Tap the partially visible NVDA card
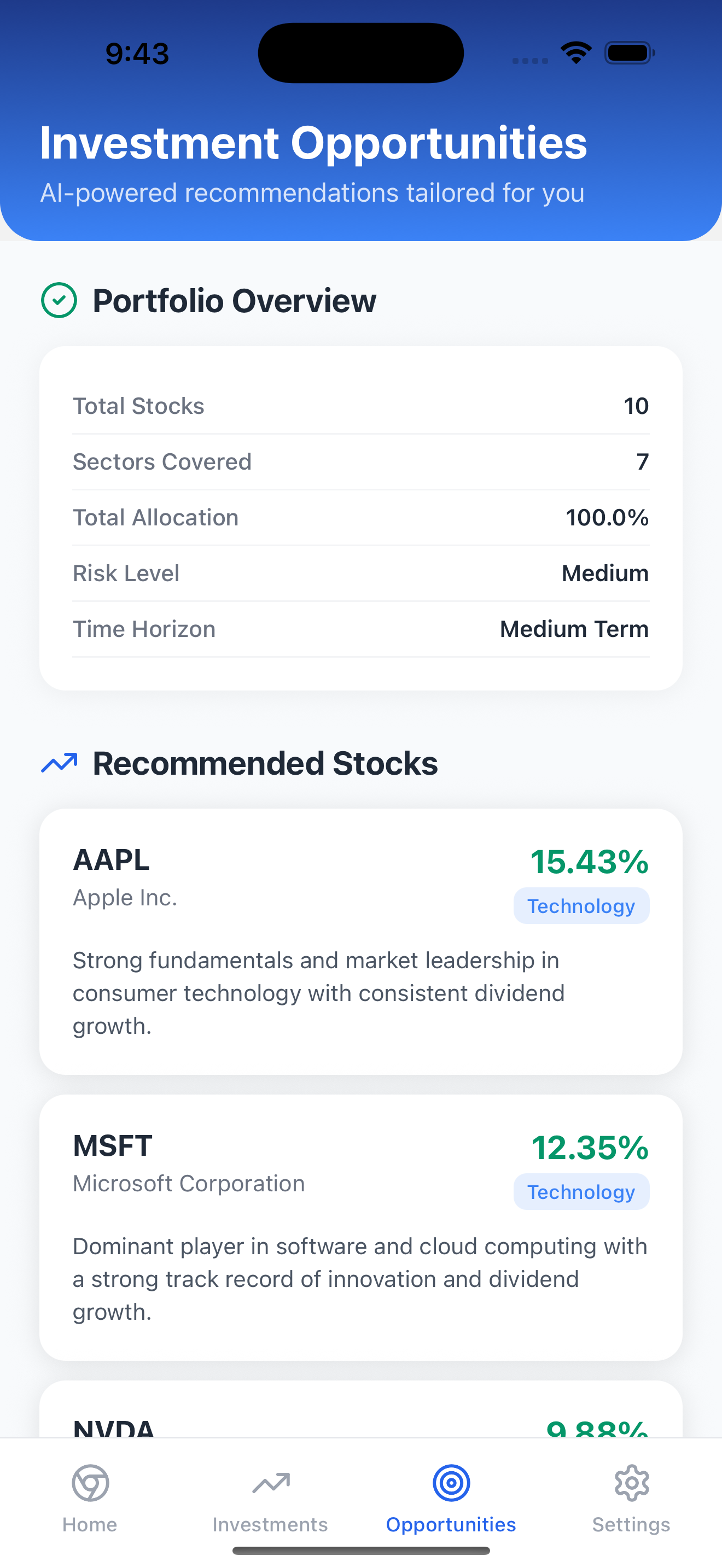The width and height of the screenshot is (722, 1568). (x=360, y=1412)
